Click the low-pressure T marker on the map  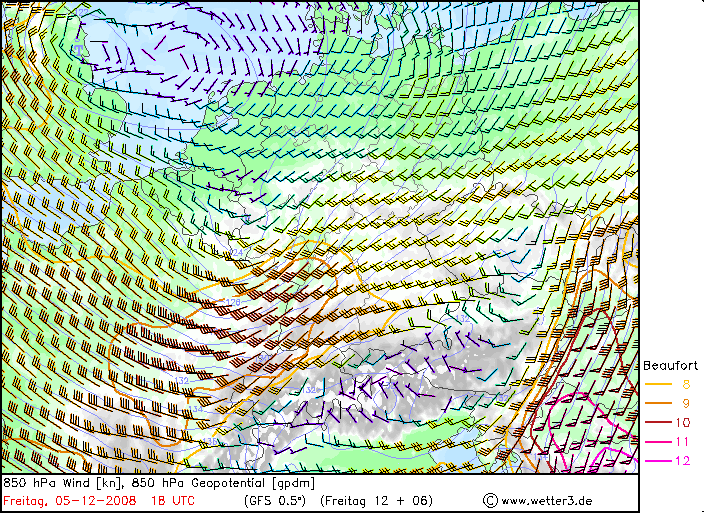click(x=79, y=49)
